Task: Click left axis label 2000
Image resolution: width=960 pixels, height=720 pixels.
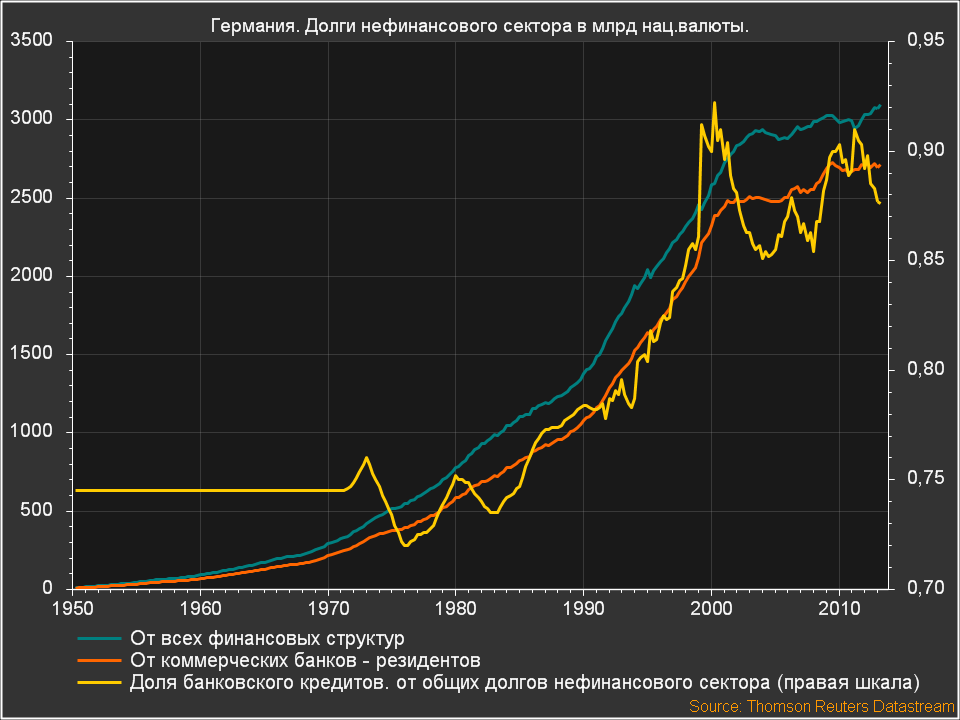Action: tap(32, 276)
